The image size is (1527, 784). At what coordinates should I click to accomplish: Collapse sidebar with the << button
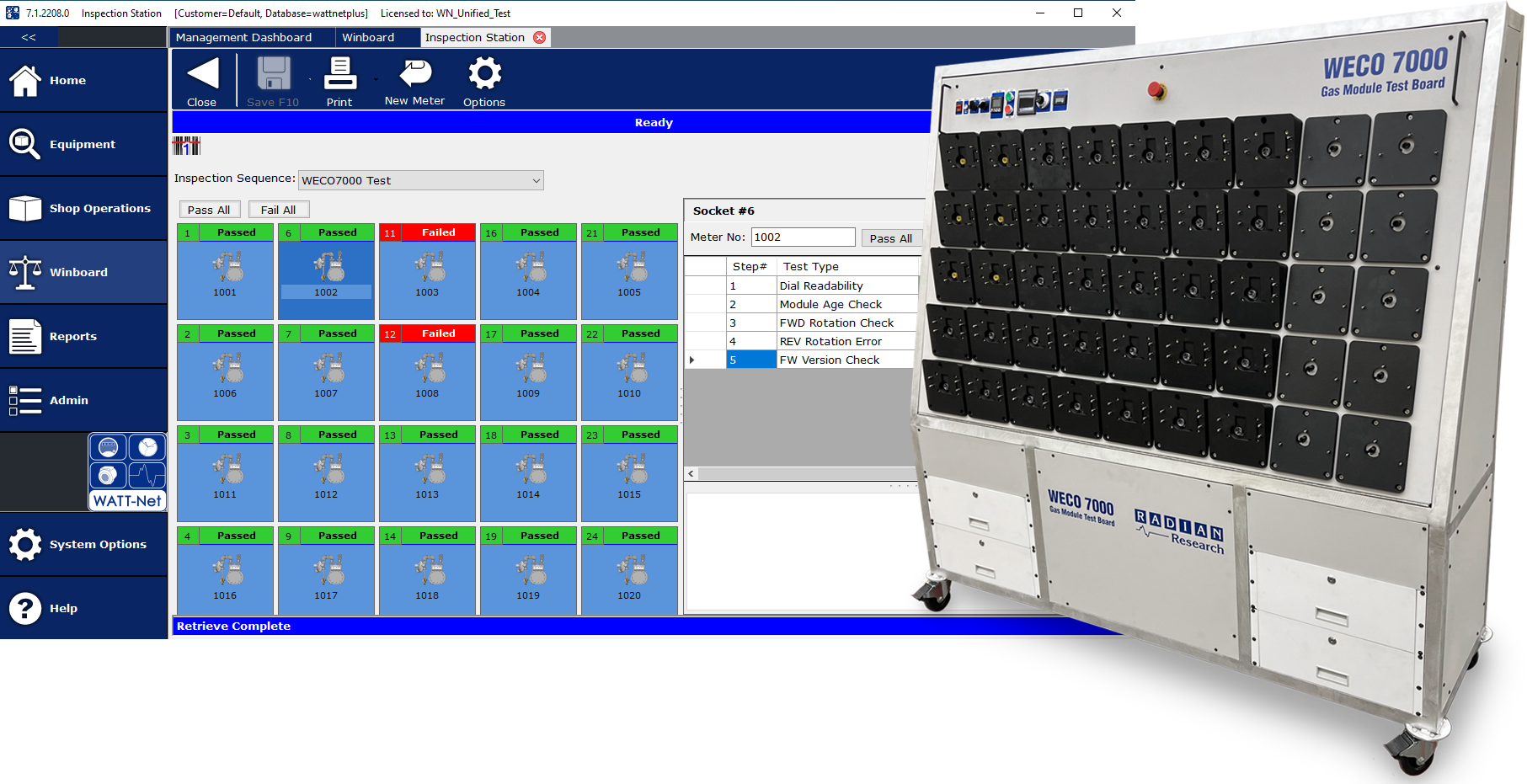(x=29, y=37)
